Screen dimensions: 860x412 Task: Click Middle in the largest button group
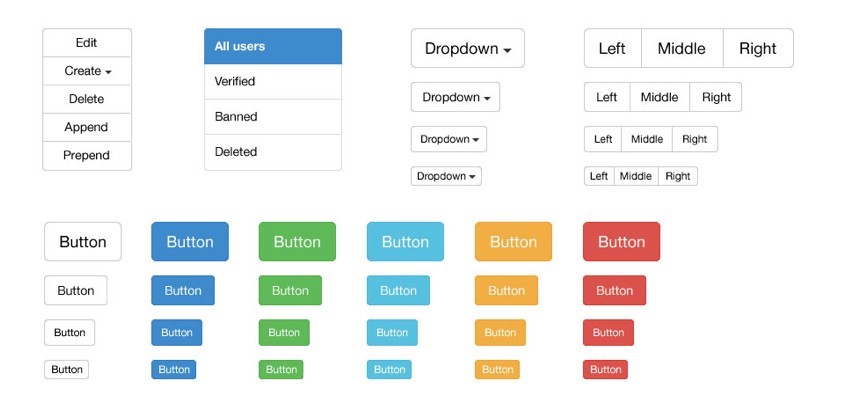pos(681,48)
